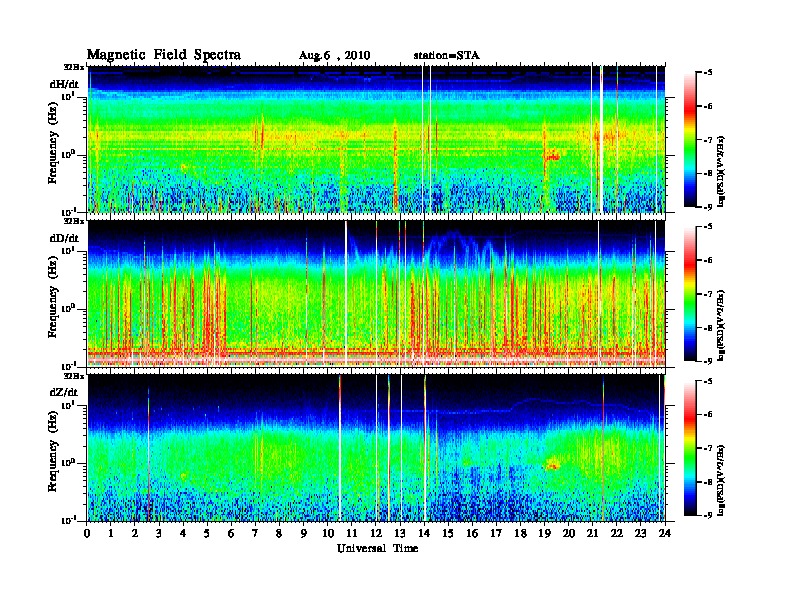Click the "Universal Time" axis title

point(378,548)
